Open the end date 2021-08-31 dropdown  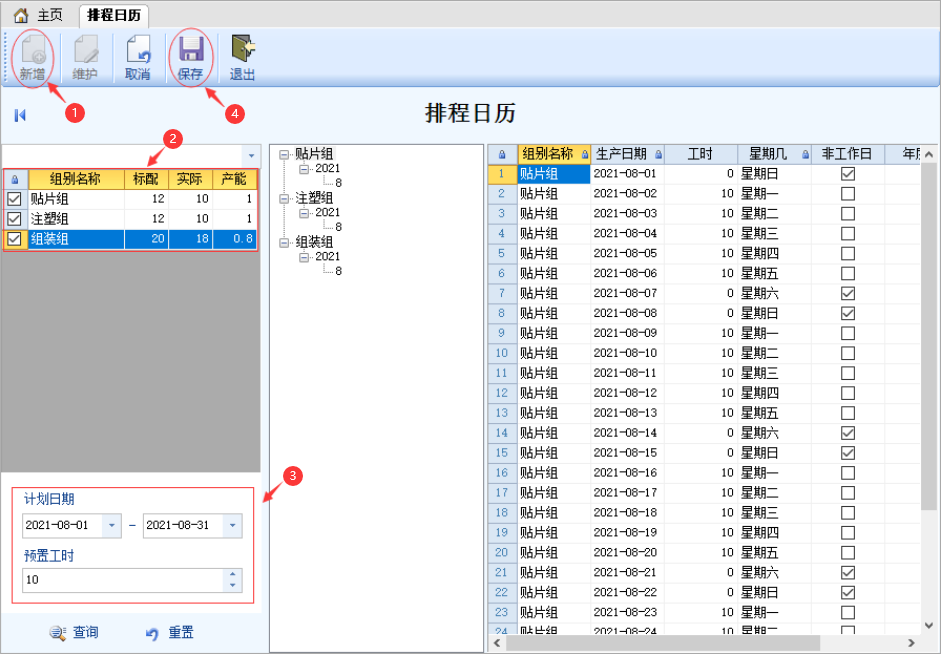(x=232, y=526)
